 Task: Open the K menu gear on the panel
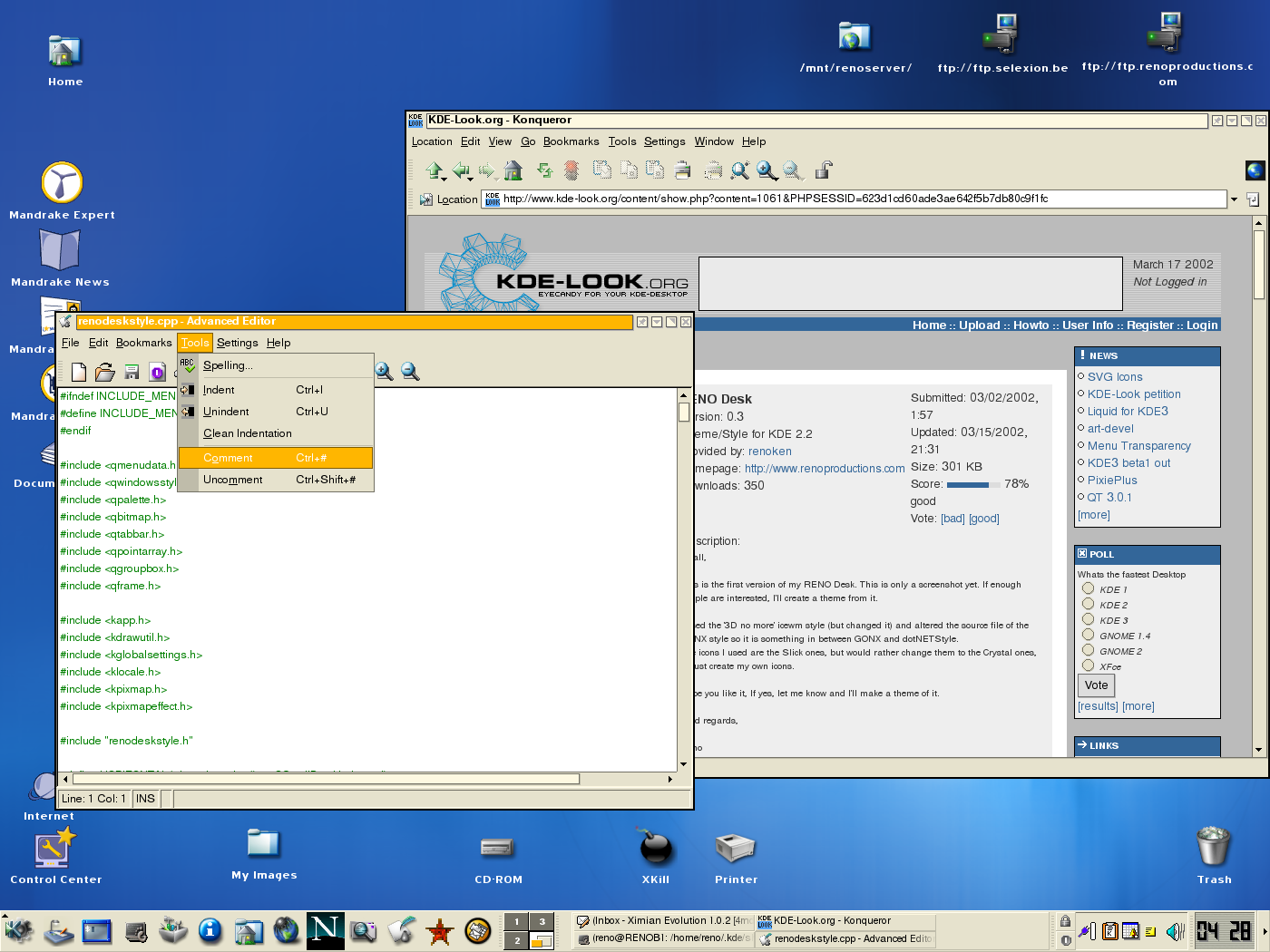(x=18, y=931)
